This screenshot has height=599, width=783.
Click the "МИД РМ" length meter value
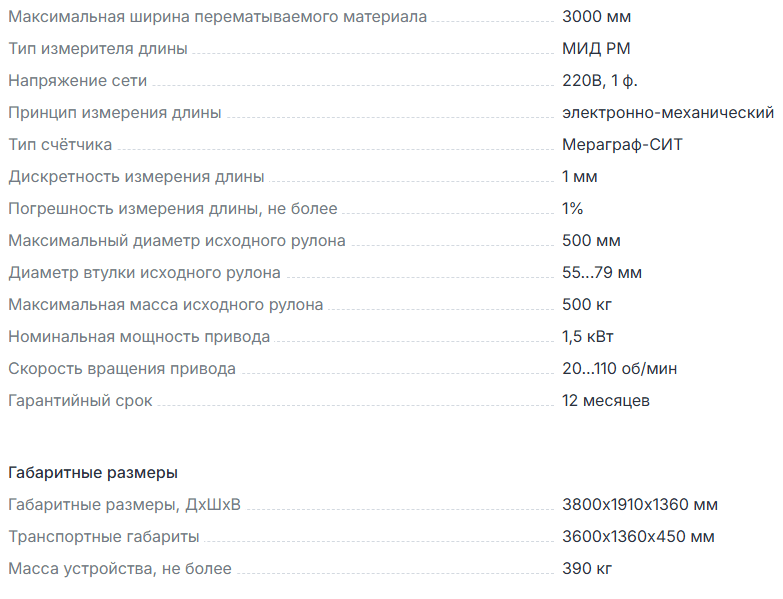(596, 49)
